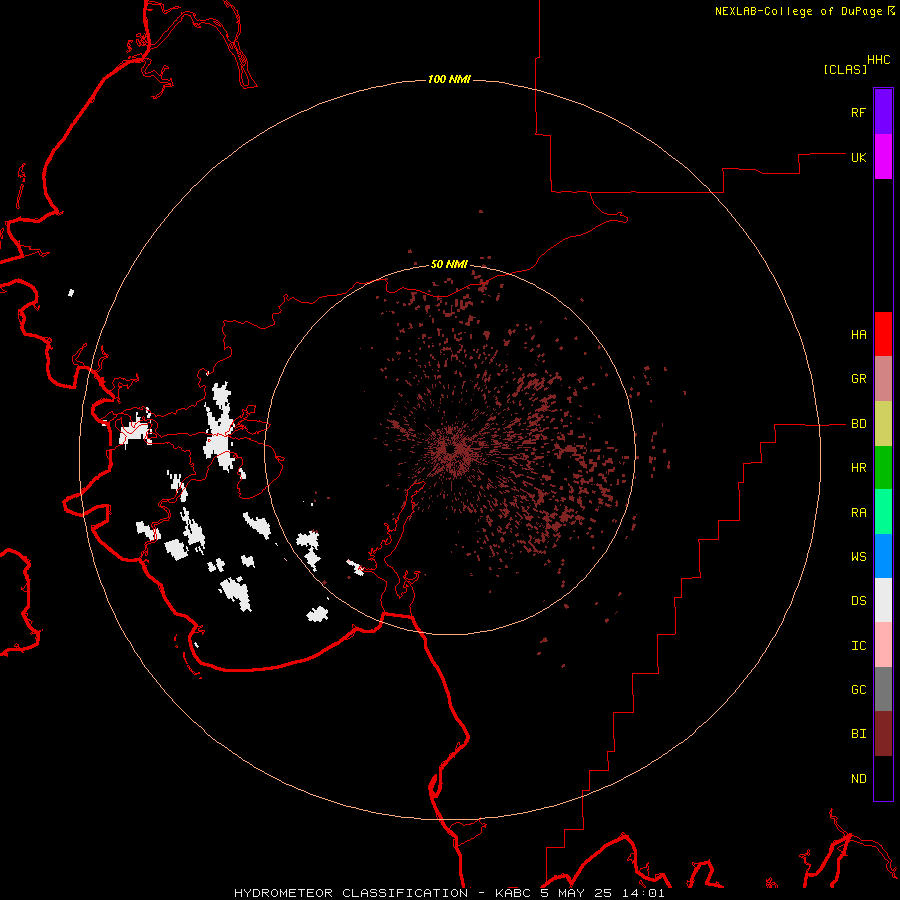Click the 100 NMI range ring label
The image size is (900, 900).
449,79
